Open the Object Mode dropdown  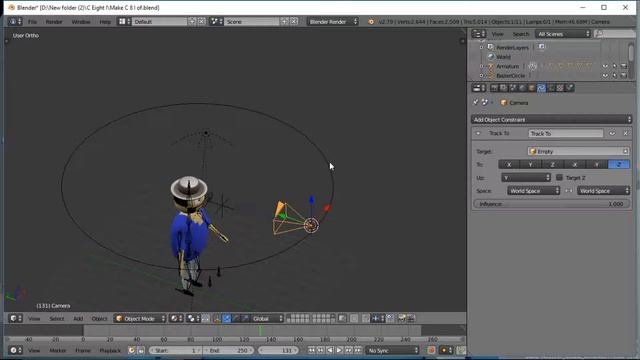[x=140, y=318]
